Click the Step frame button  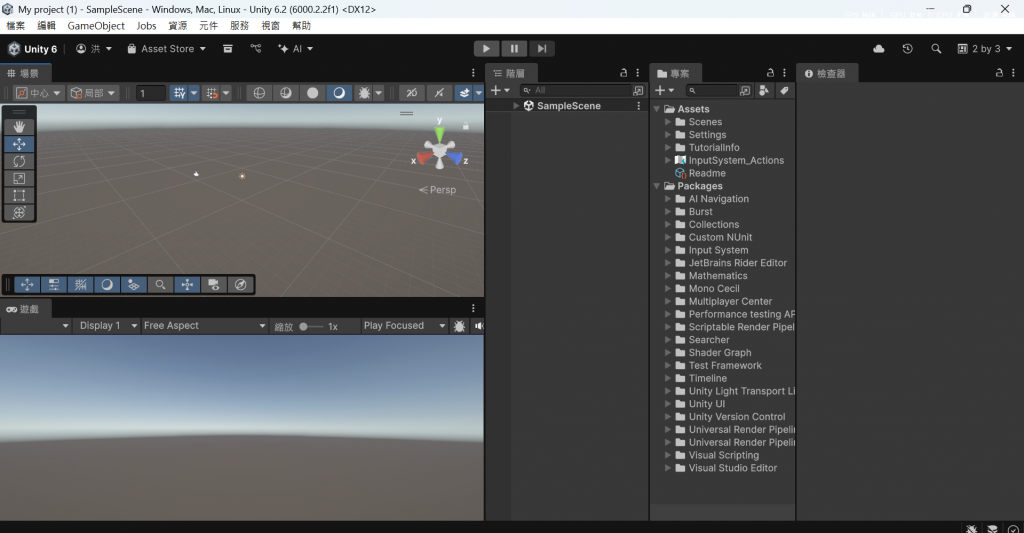[x=541, y=49]
